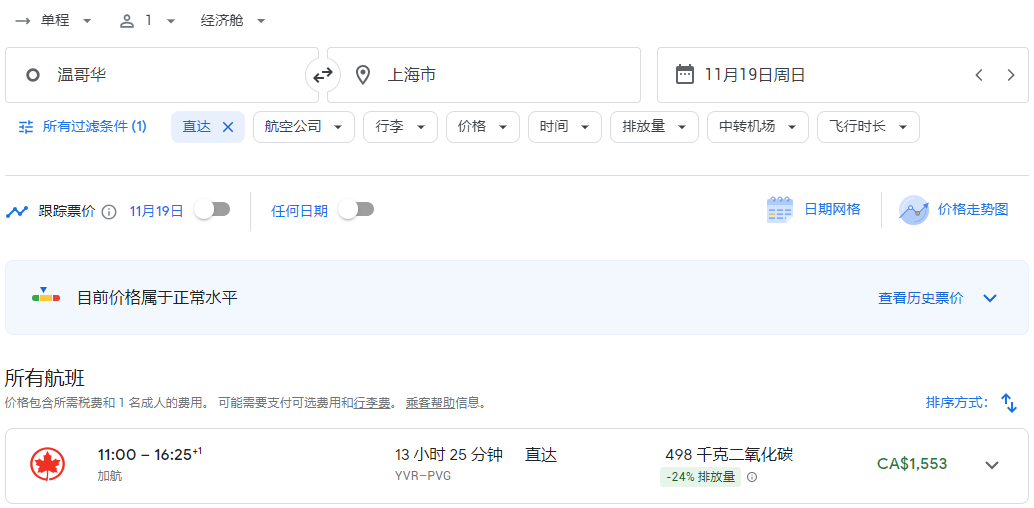Remove the 直达 filter with X
1034x508 pixels.
click(228, 127)
